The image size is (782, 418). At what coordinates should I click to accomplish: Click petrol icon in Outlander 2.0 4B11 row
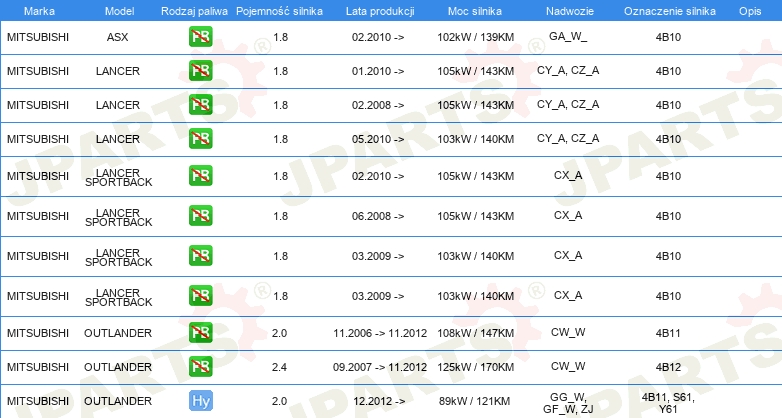pyautogui.click(x=200, y=333)
